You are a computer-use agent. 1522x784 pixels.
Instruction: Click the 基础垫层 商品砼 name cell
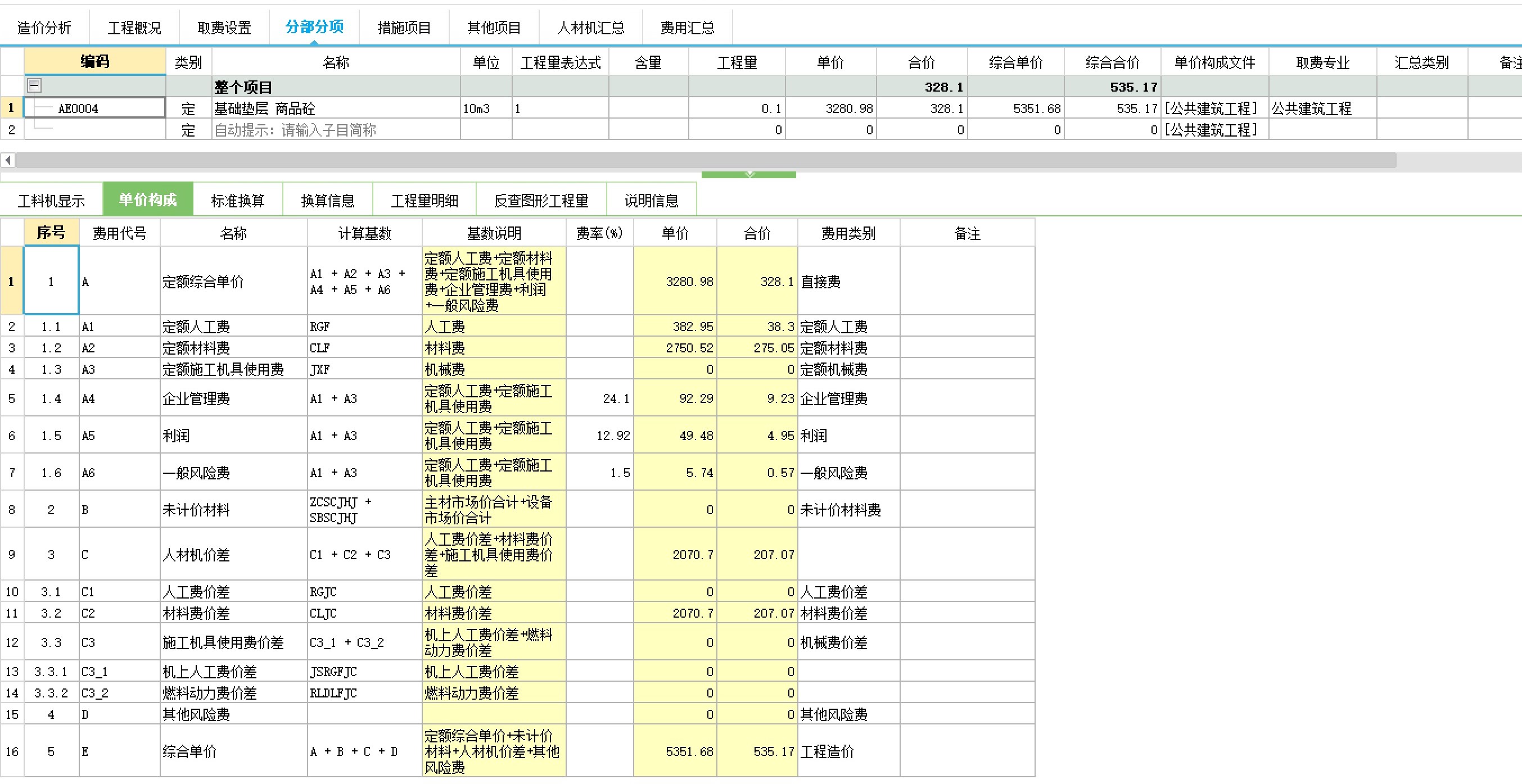[x=336, y=108]
